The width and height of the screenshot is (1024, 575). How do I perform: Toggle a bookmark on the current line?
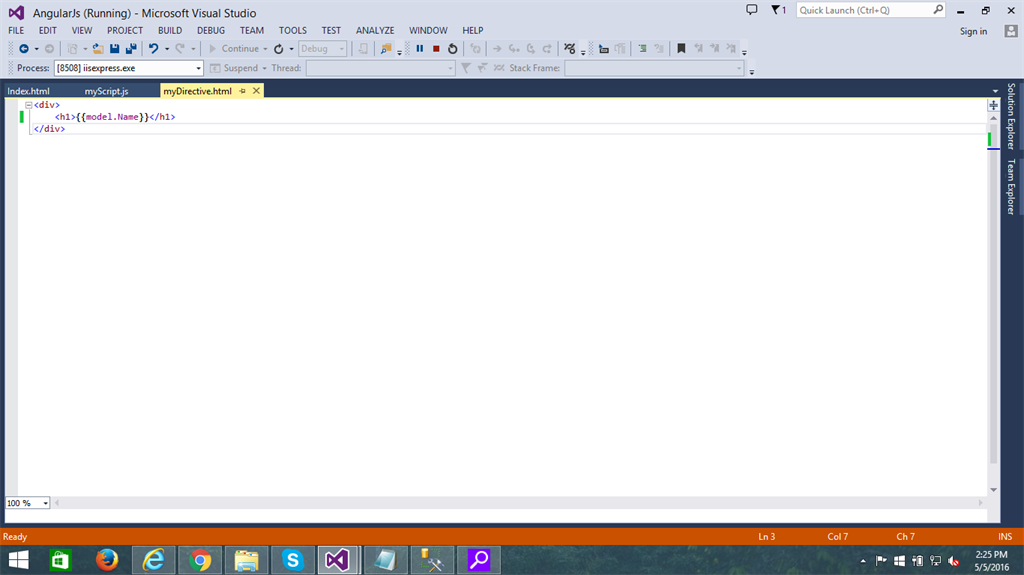point(681,49)
